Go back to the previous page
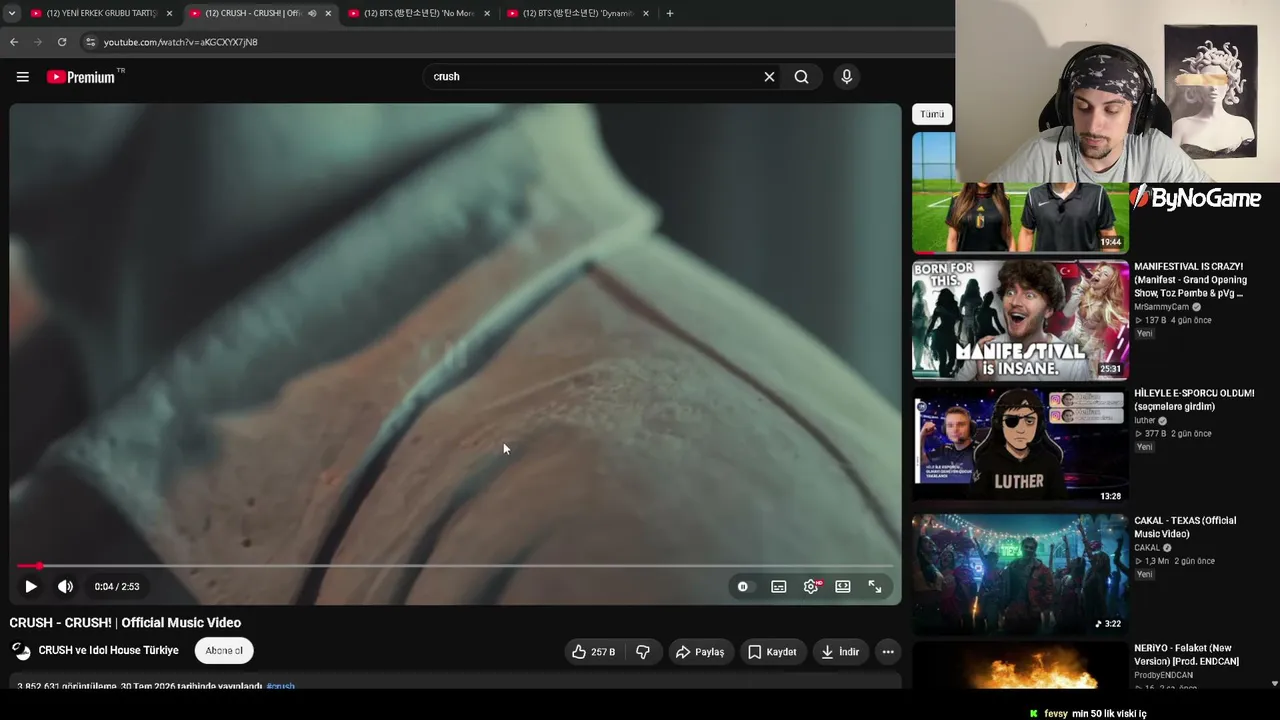Image resolution: width=1280 pixels, height=720 pixels. tap(14, 42)
